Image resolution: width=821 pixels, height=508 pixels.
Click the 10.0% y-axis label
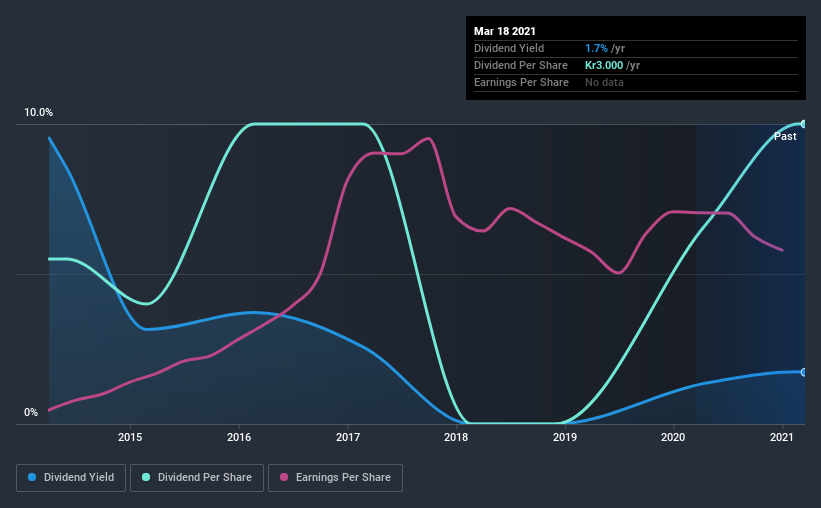pos(38,113)
